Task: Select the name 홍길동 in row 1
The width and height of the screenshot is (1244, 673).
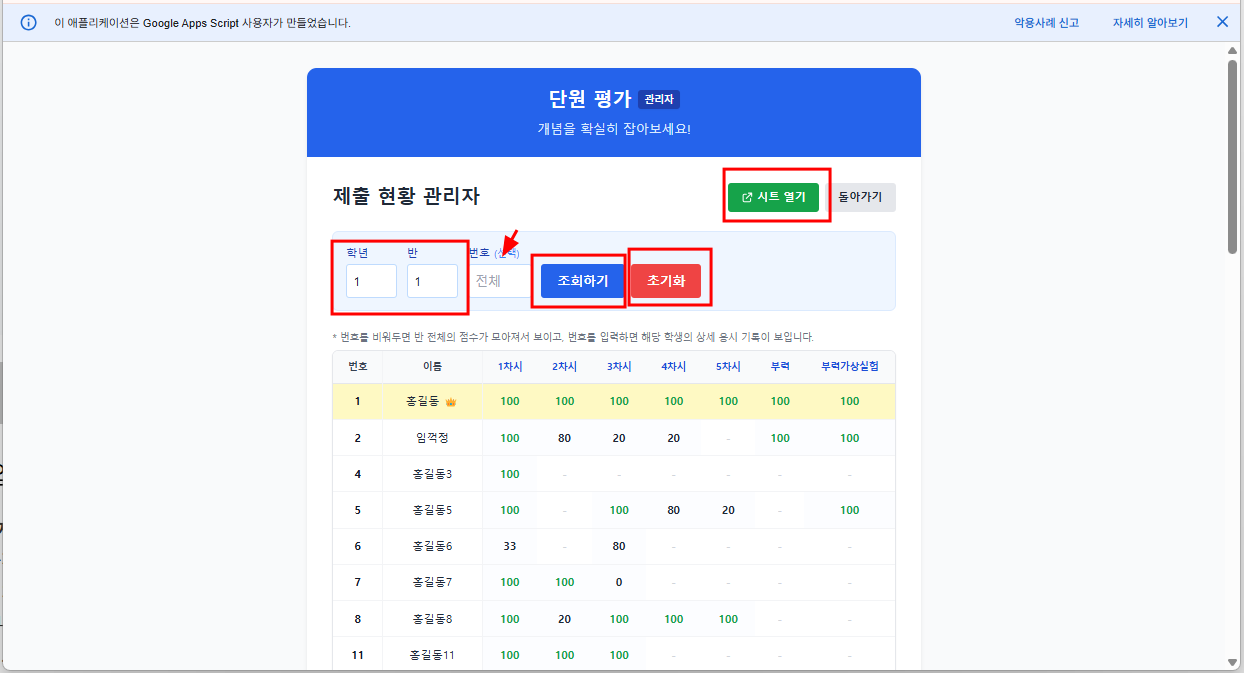Action: 423,402
